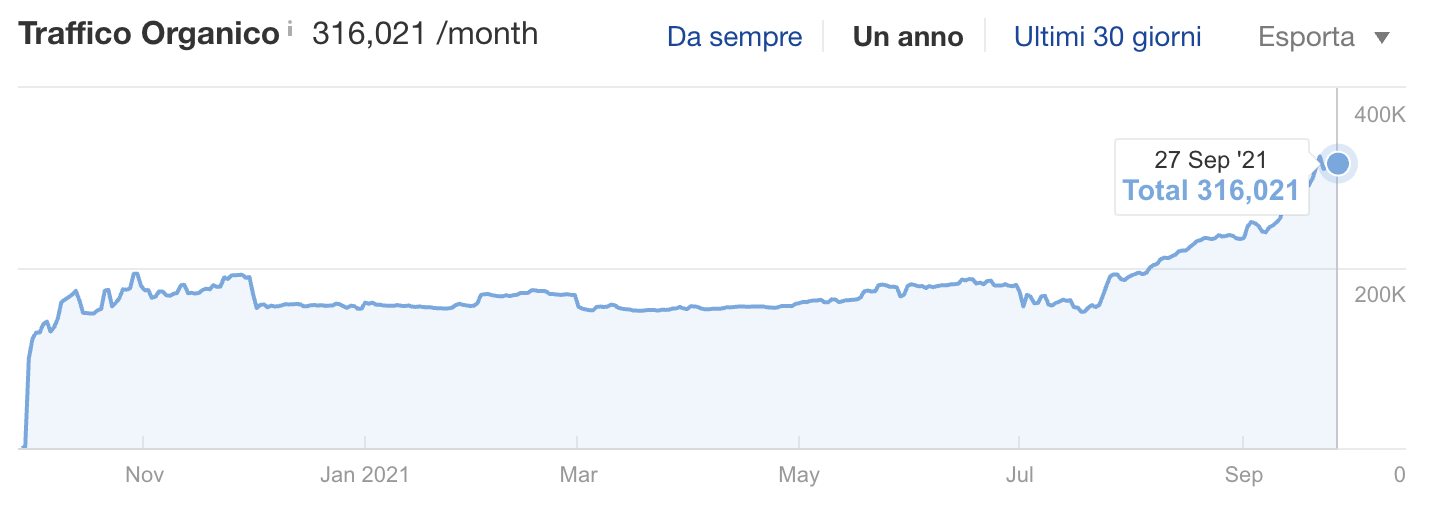Click the 0 y-axis baseline label
The width and height of the screenshot is (1432, 528).
1399,475
